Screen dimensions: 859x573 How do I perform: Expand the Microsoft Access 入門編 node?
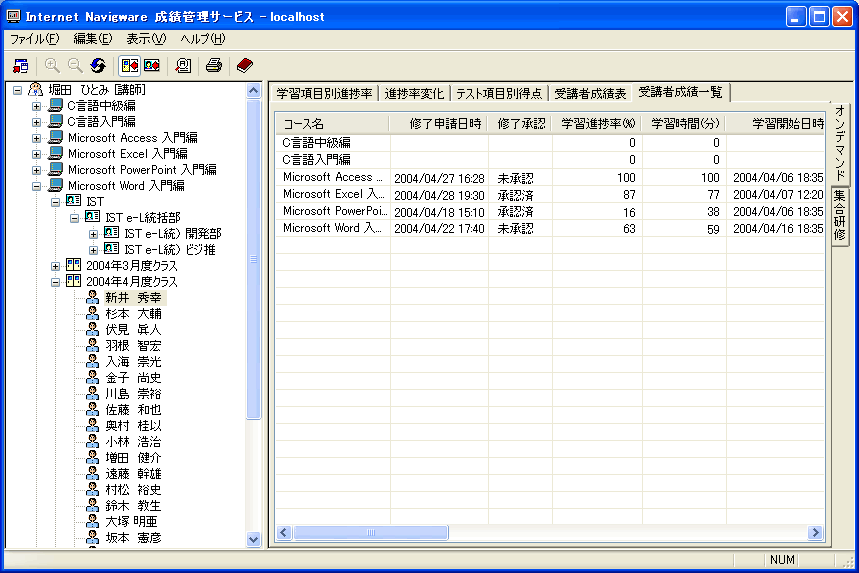click(36, 138)
